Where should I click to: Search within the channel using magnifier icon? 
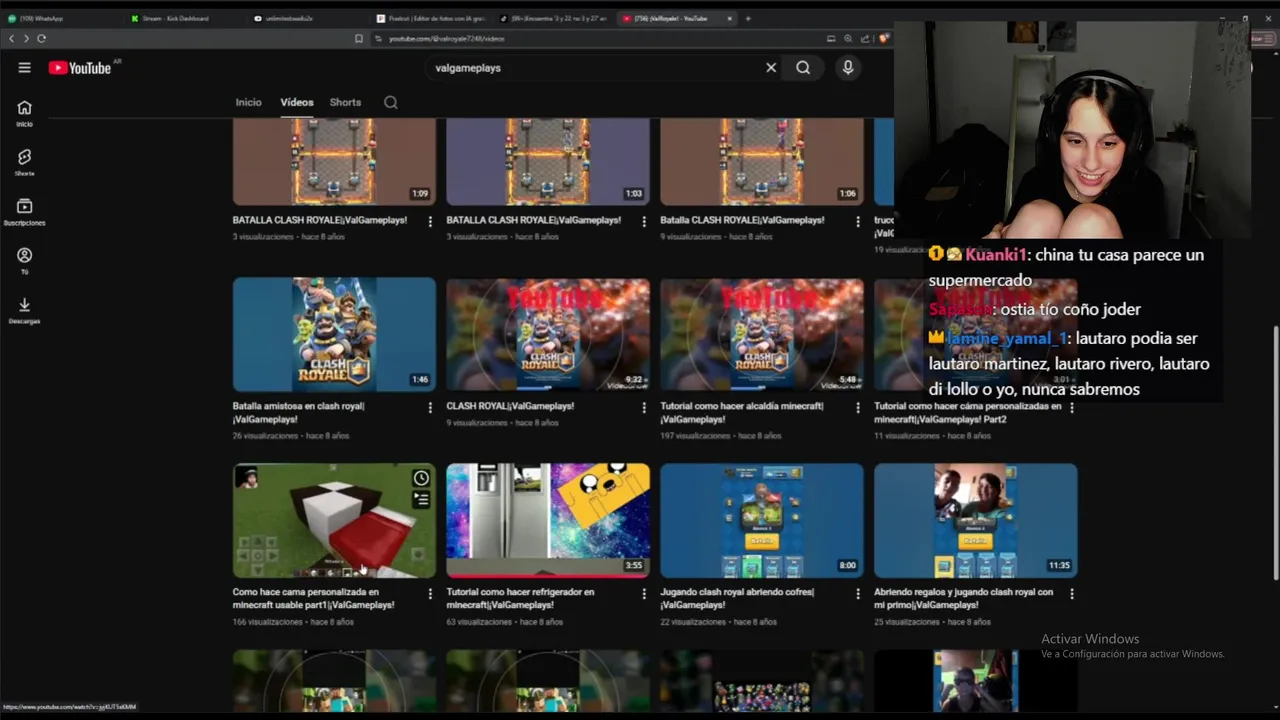391,102
